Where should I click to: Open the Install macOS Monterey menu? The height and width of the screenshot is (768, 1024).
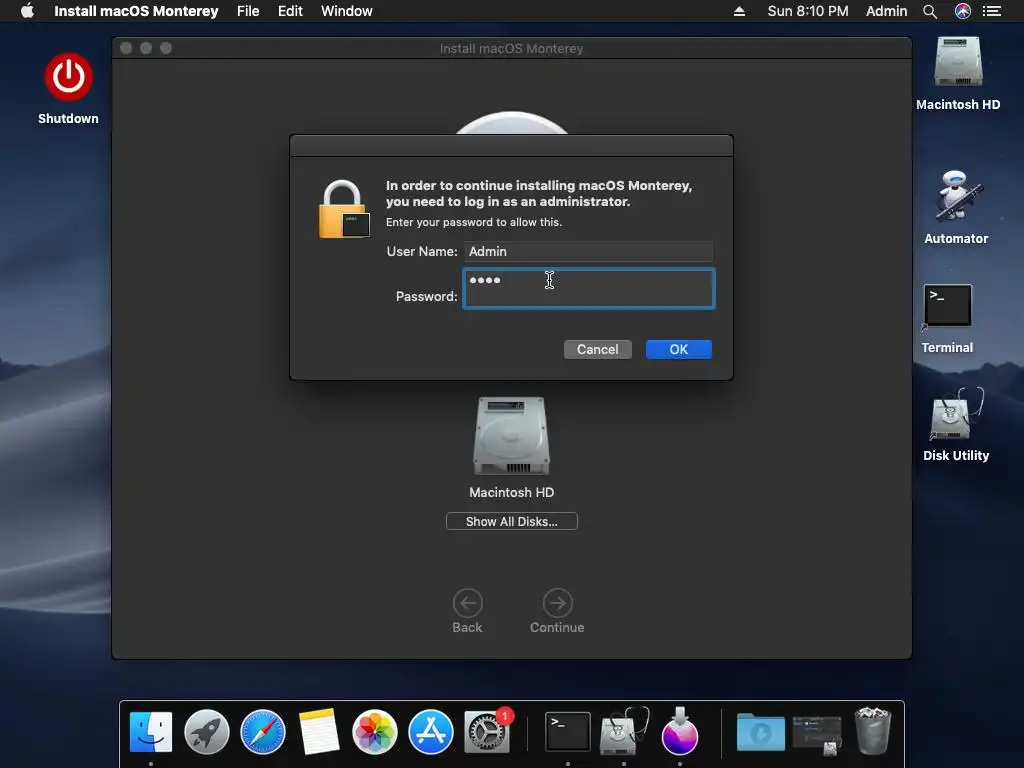click(x=136, y=11)
